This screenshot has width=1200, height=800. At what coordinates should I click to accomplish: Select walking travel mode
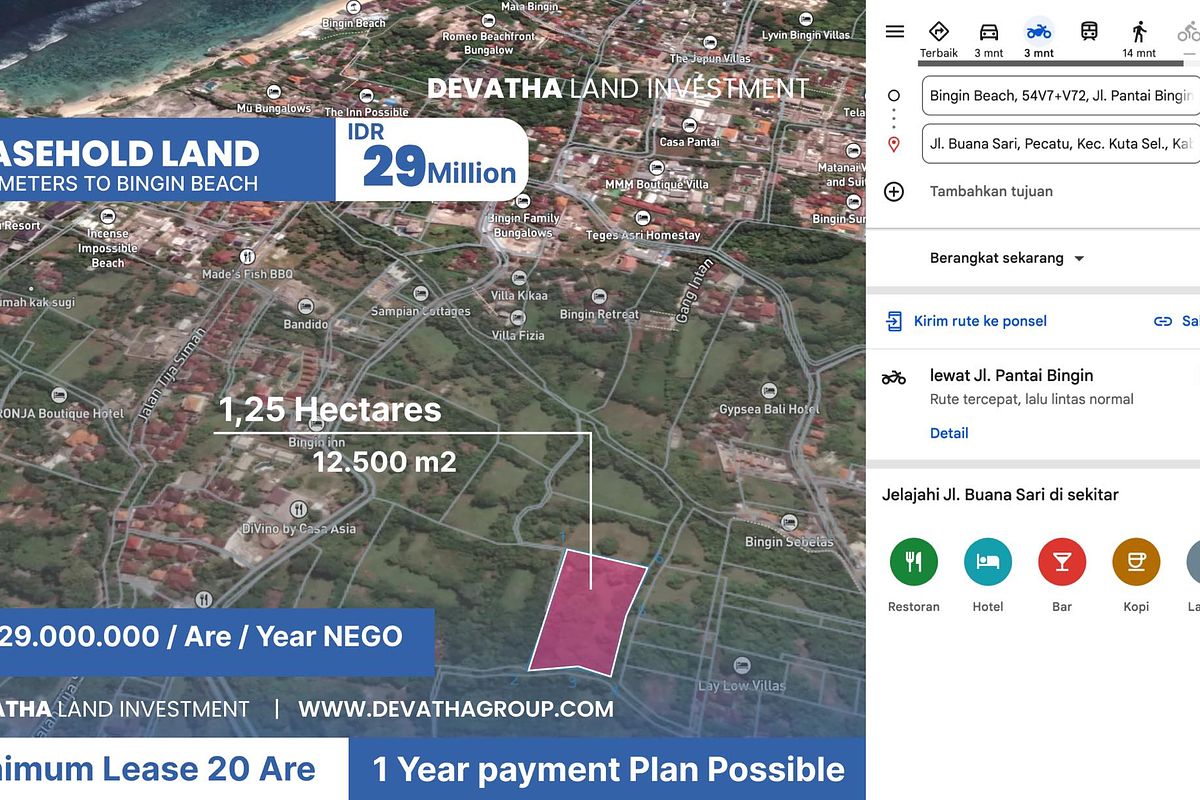[1139, 38]
